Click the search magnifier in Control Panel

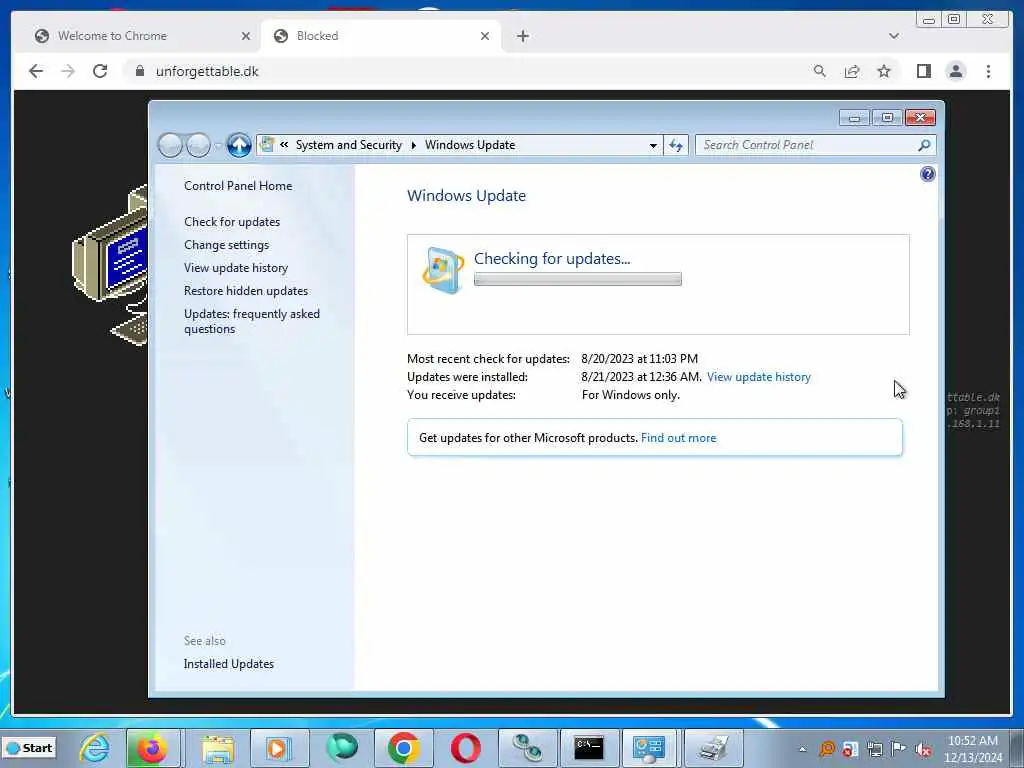[x=924, y=145]
